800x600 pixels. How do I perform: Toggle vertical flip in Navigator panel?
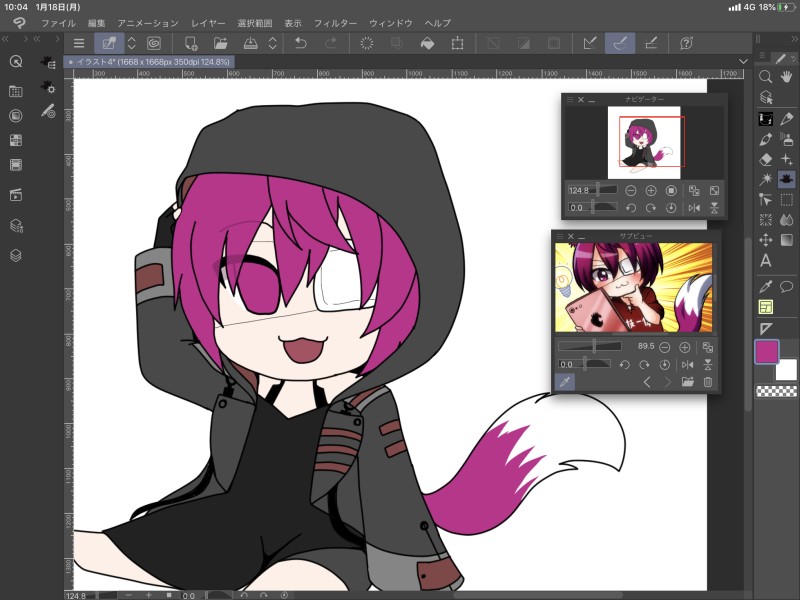714,208
